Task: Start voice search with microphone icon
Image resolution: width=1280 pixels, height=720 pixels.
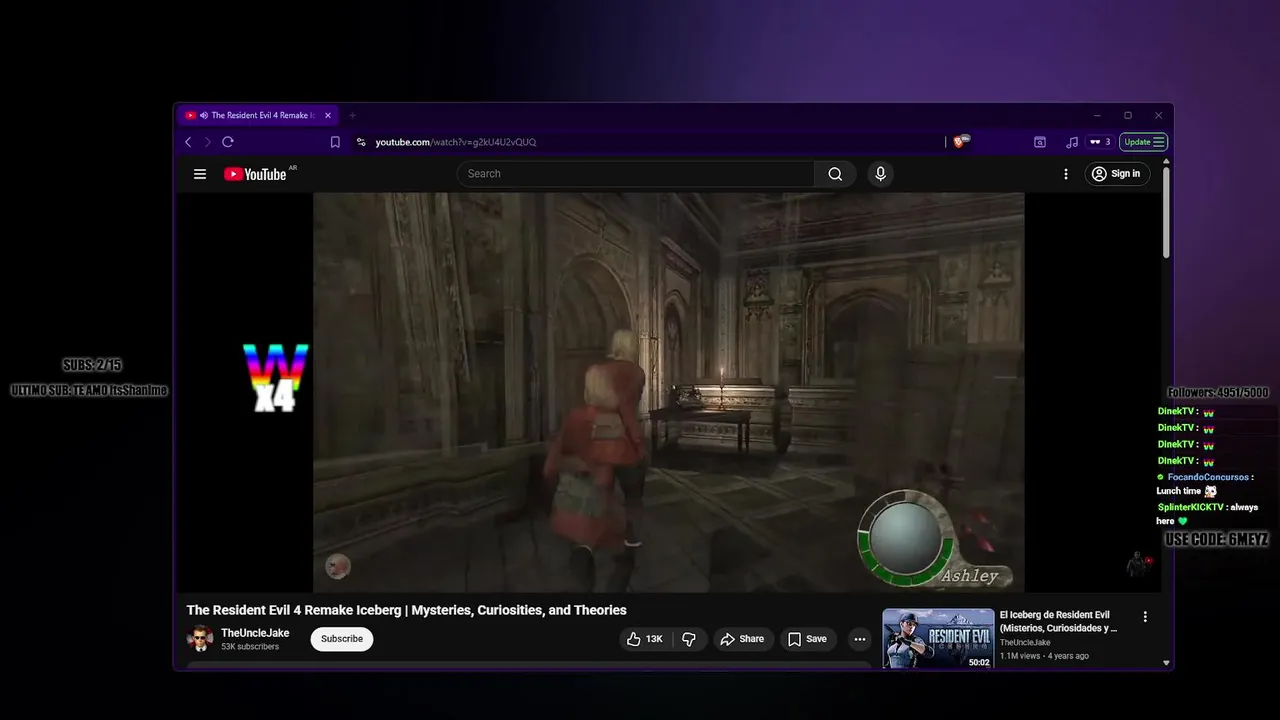Action: [880, 174]
